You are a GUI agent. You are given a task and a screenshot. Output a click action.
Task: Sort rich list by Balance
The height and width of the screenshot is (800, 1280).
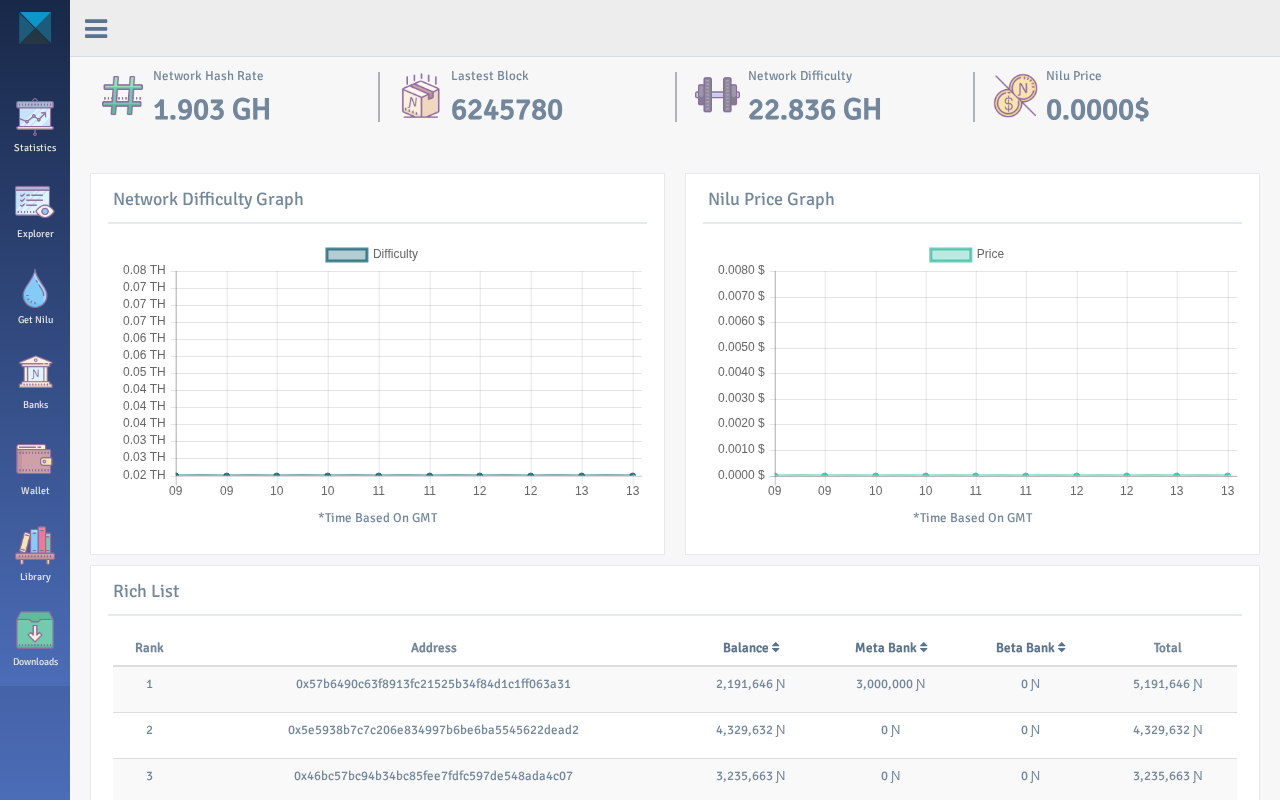pyautogui.click(x=751, y=648)
